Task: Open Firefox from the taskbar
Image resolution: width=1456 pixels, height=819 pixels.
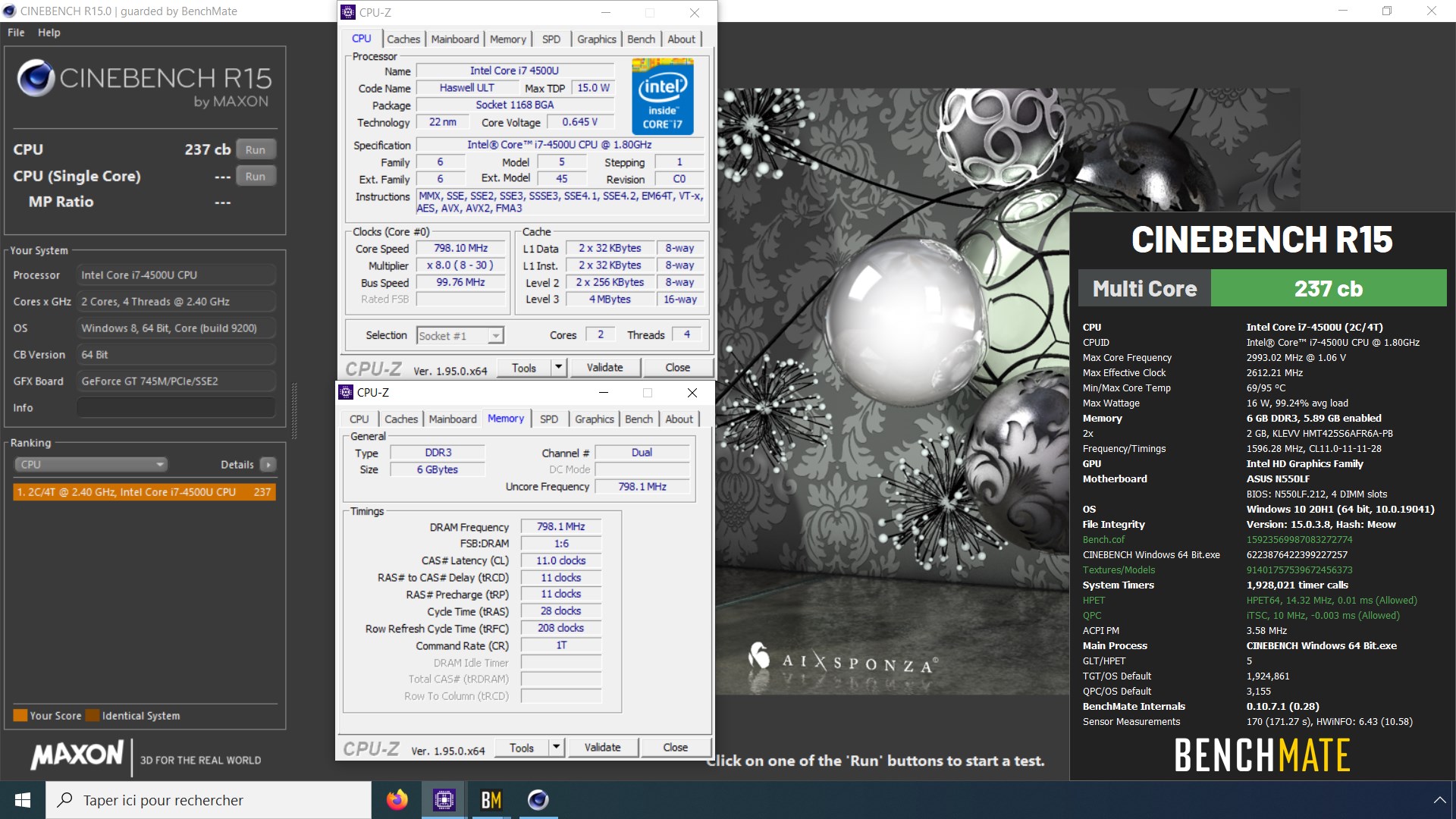Action: pos(397,800)
